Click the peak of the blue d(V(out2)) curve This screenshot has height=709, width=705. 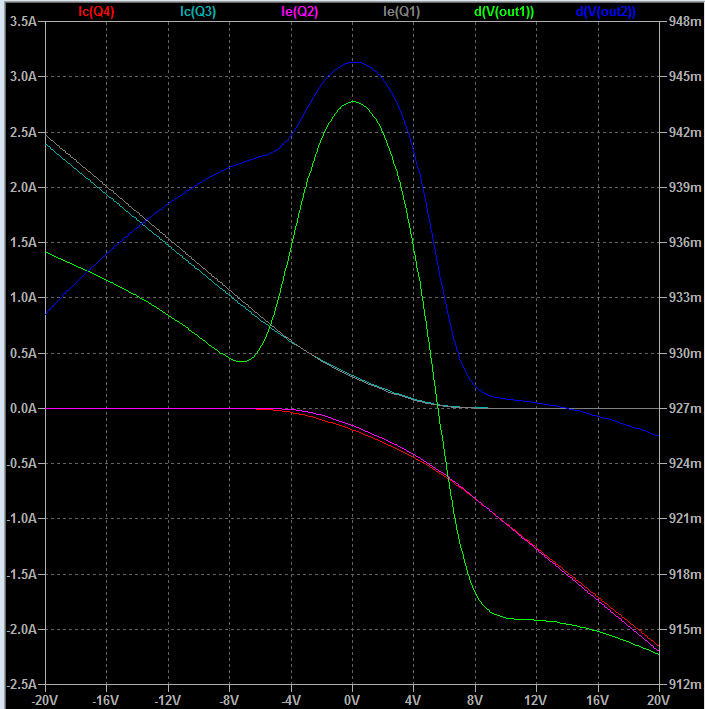pos(356,62)
